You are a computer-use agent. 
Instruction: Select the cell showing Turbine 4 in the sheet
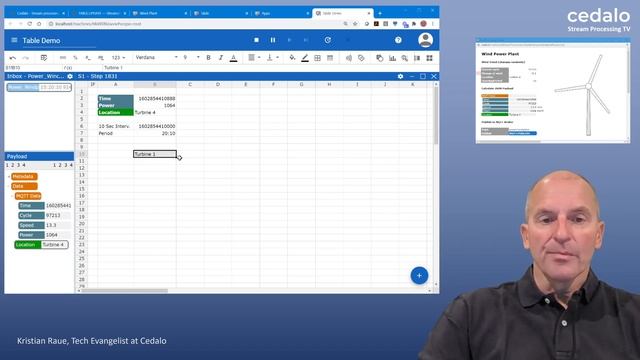coord(155,112)
